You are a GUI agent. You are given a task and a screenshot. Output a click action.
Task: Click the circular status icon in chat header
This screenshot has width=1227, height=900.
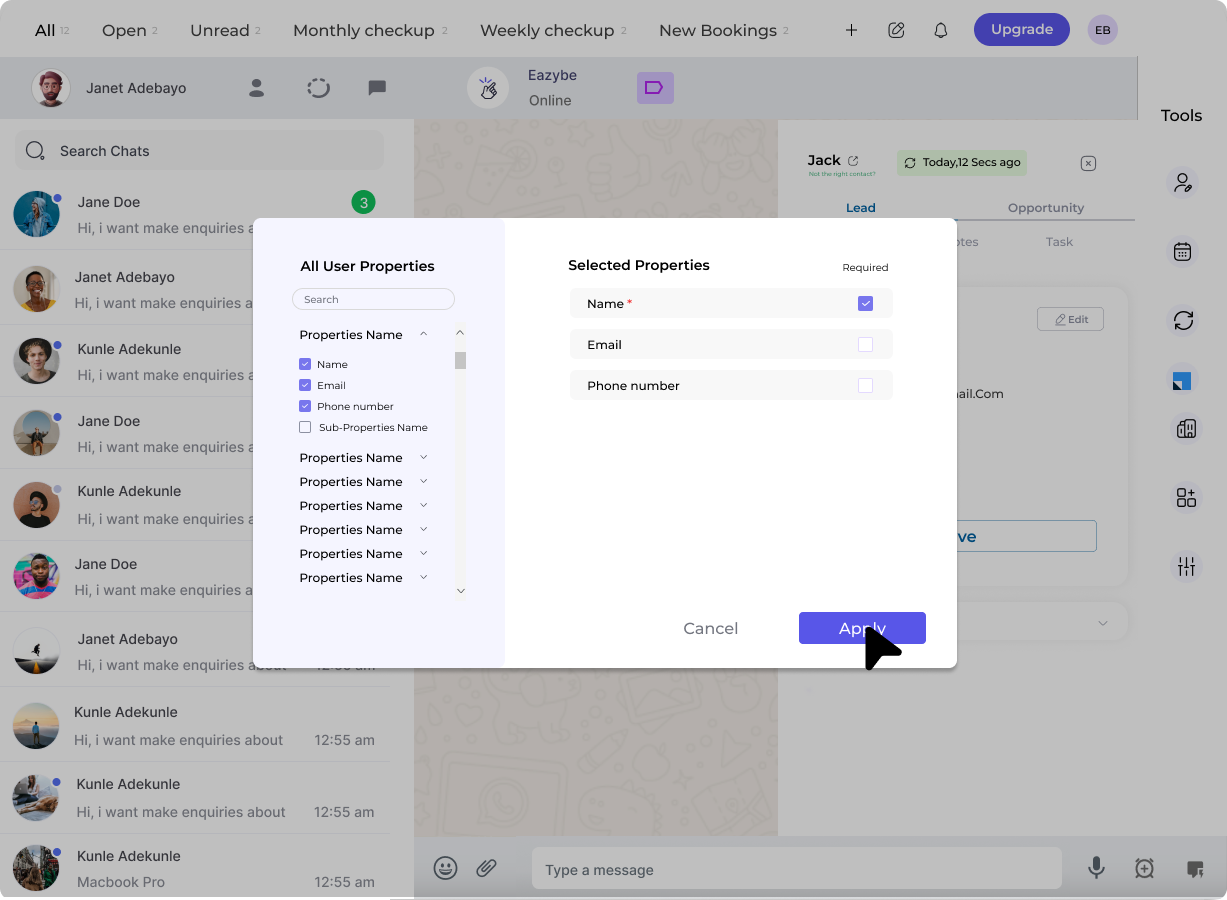pyautogui.click(x=318, y=88)
